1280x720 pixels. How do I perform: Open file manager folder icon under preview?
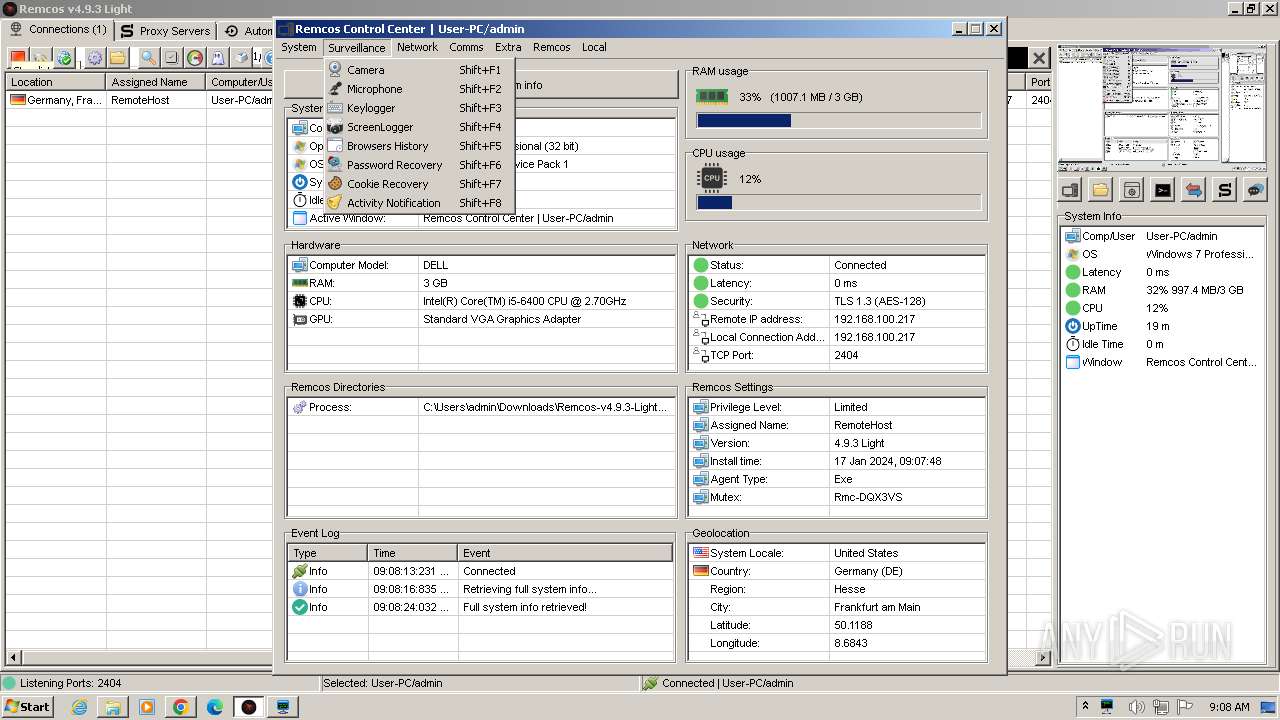tap(1101, 190)
